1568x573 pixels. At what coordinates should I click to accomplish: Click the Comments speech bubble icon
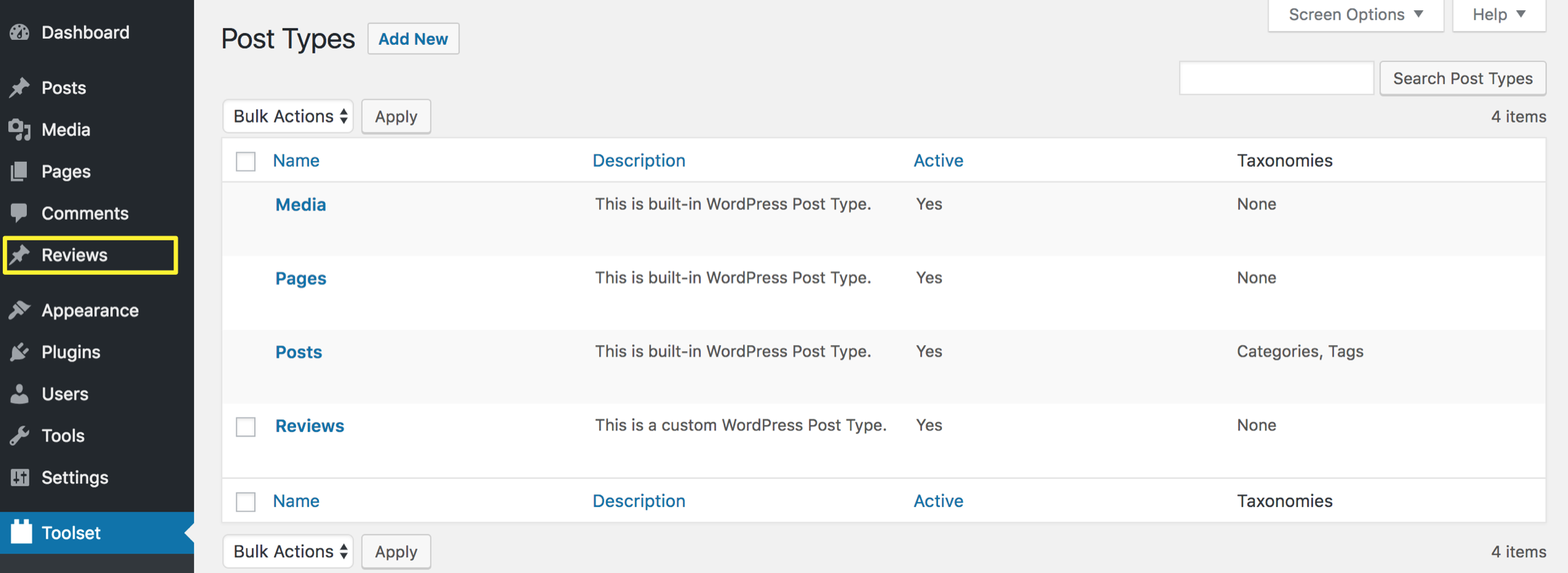[20, 213]
